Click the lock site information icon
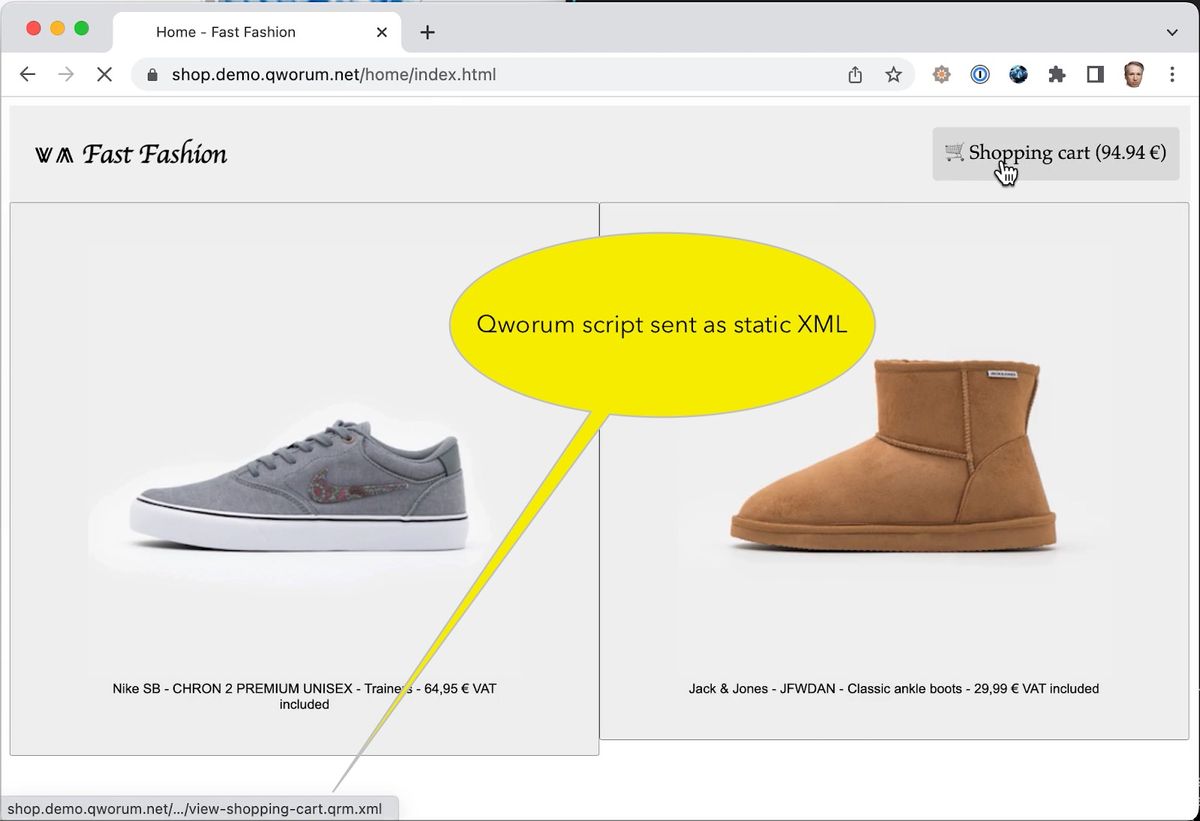Image resolution: width=1200 pixels, height=821 pixels. point(153,75)
